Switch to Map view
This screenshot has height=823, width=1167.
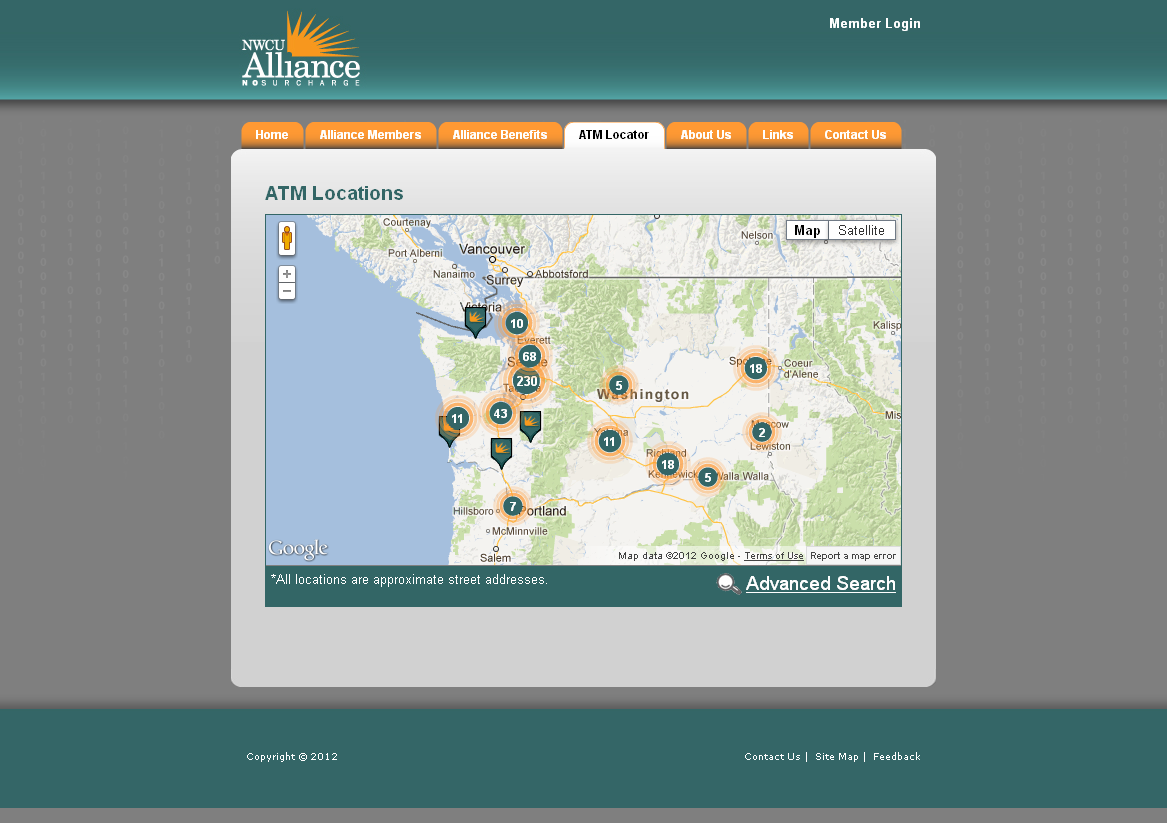coord(807,230)
